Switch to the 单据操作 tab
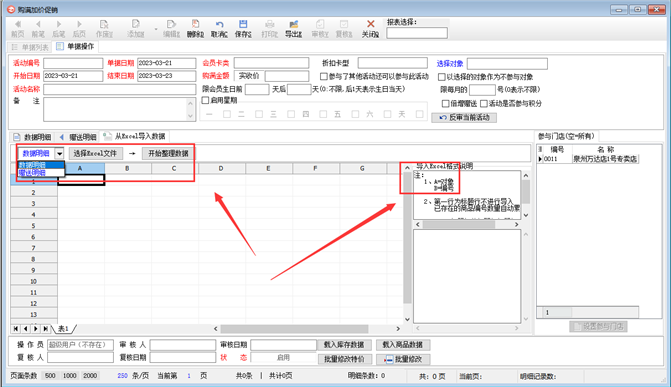This screenshot has width=671, height=387. (x=75, y=46)
